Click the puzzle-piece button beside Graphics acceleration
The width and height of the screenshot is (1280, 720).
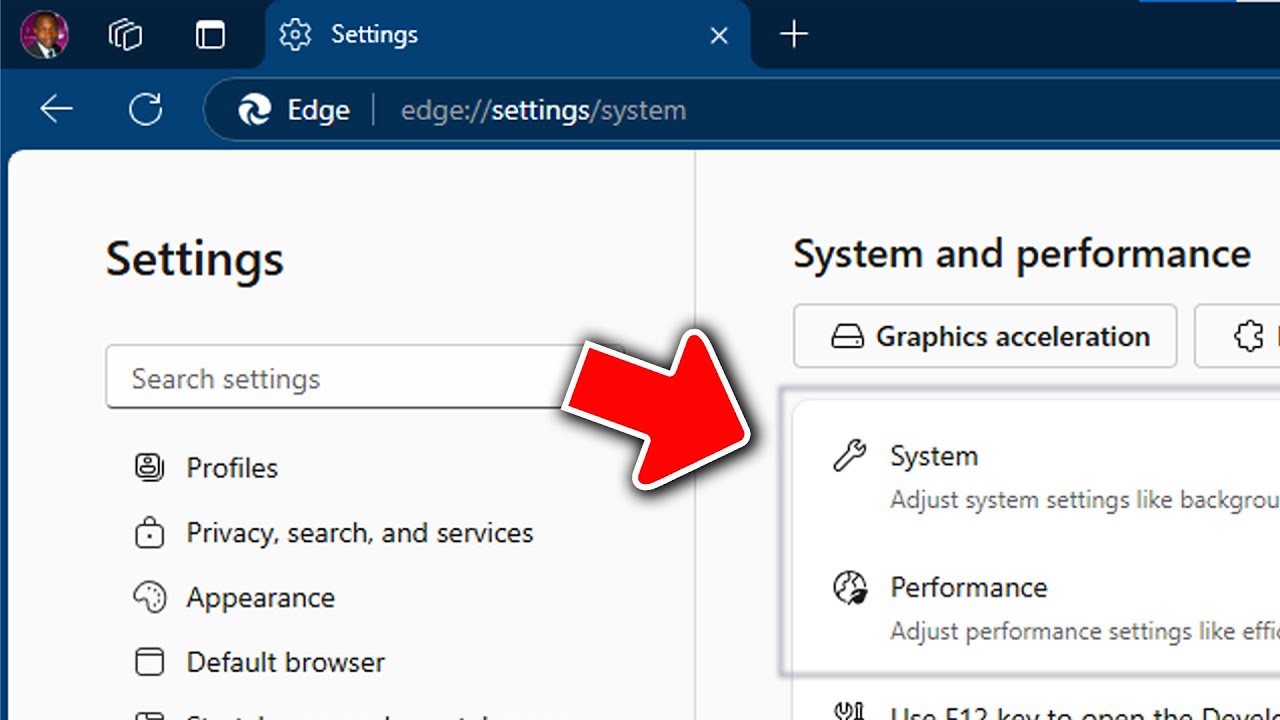(x=1237, y=337)
